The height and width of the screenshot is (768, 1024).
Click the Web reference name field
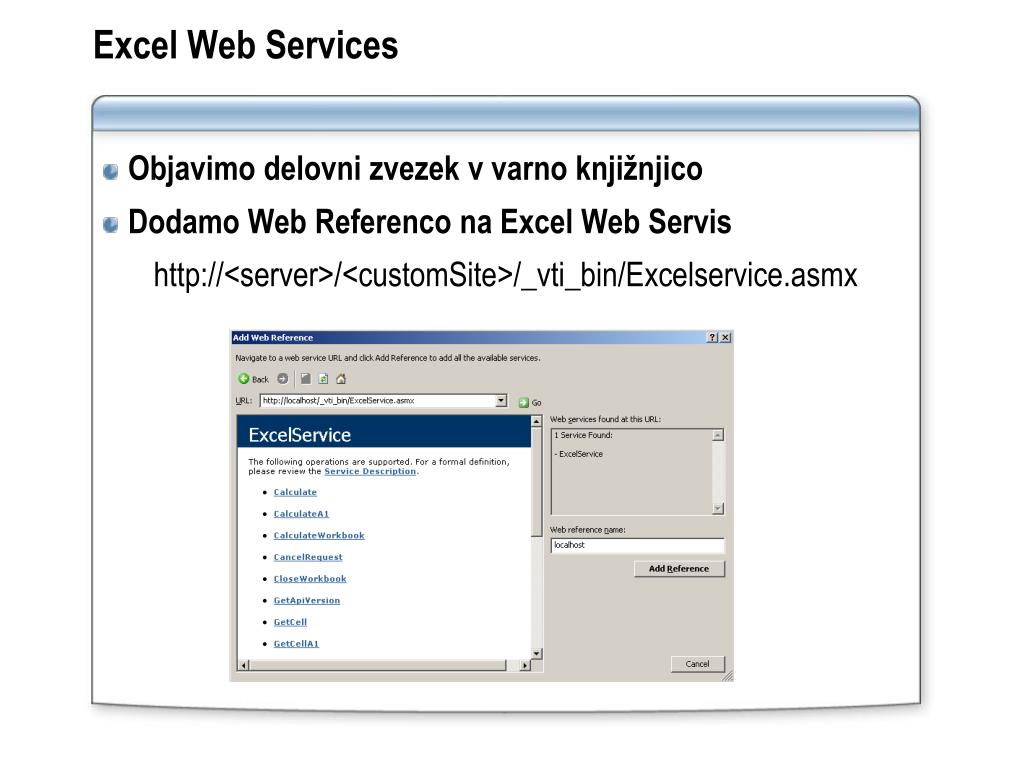[x=637, y=545]
